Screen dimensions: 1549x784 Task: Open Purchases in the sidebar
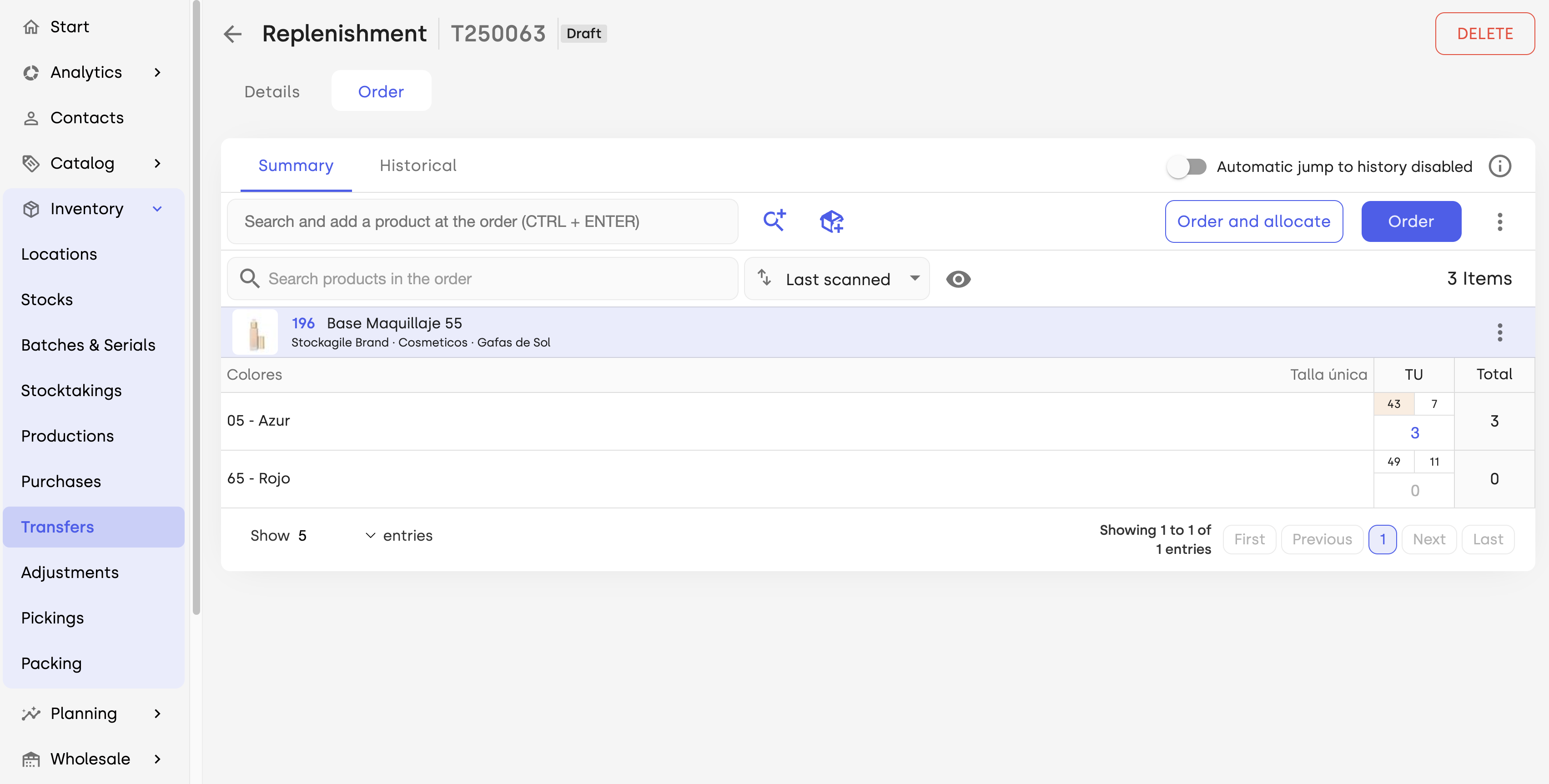point(61,482)
